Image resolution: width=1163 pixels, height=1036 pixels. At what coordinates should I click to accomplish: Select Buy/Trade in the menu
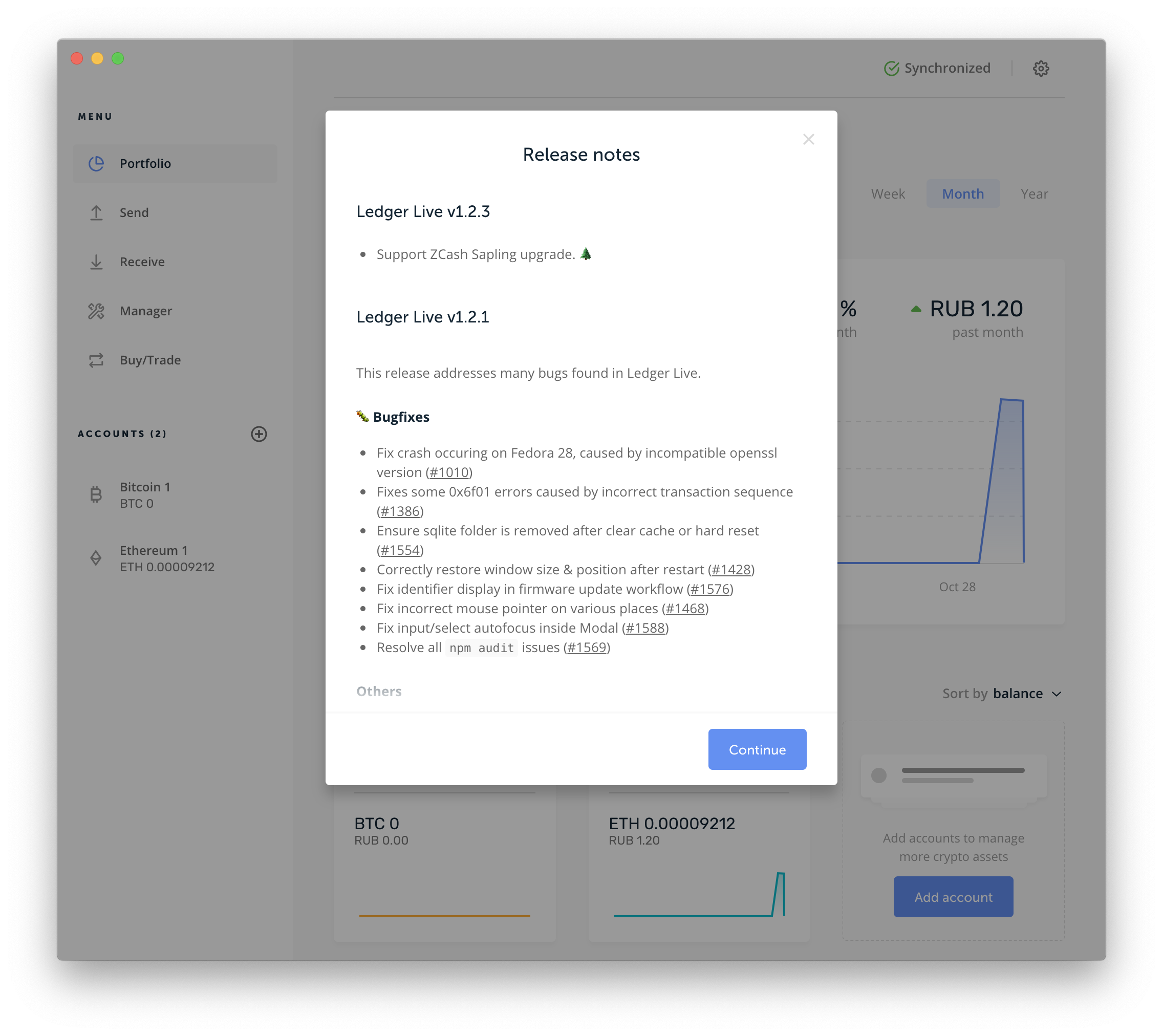pos(175,360)
